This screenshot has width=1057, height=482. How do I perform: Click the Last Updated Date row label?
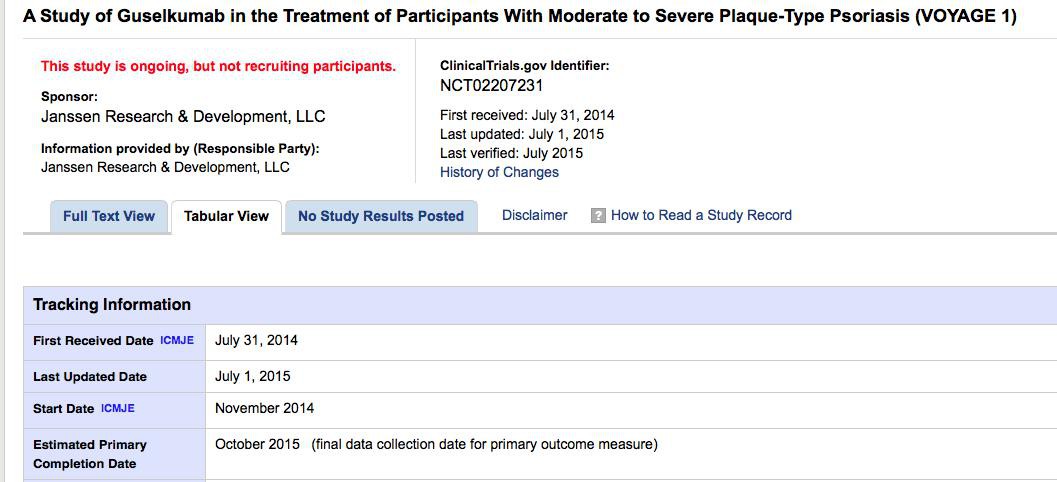90,377
